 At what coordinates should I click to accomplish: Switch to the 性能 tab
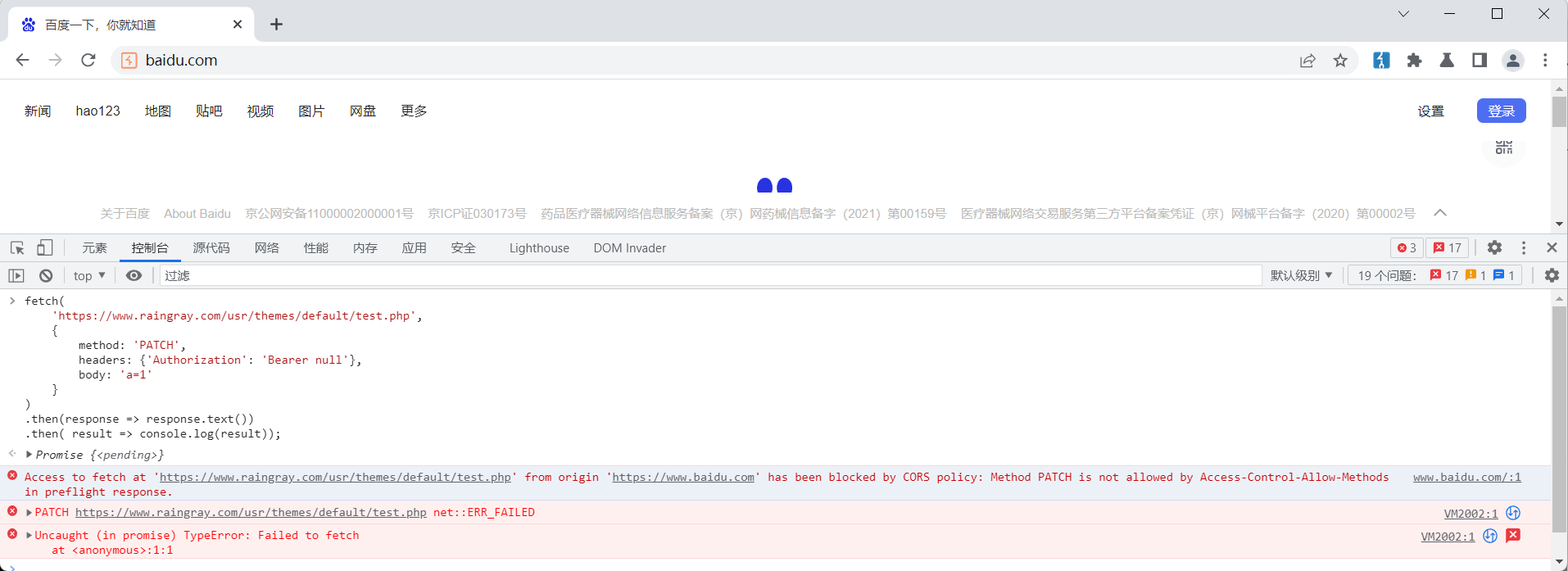tap(316, 247)
